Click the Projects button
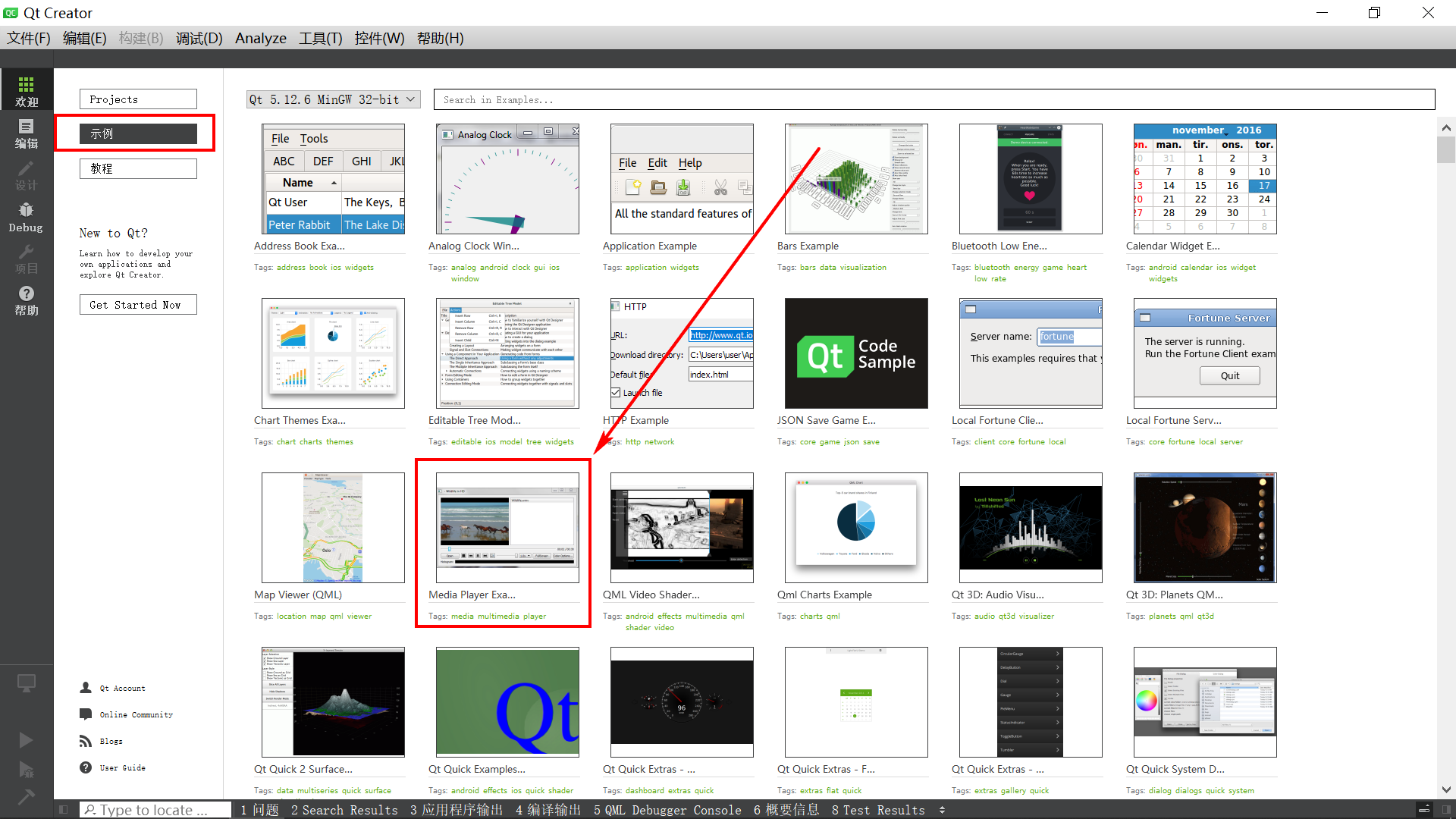The height and width of the screenshot is (819, 1456). [138, 99]
